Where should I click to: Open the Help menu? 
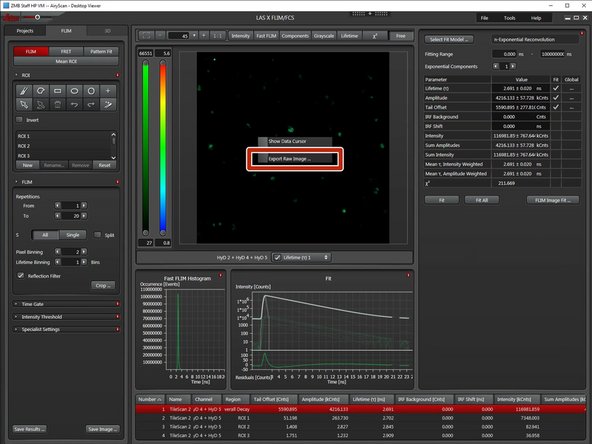(x=536, y=18)
